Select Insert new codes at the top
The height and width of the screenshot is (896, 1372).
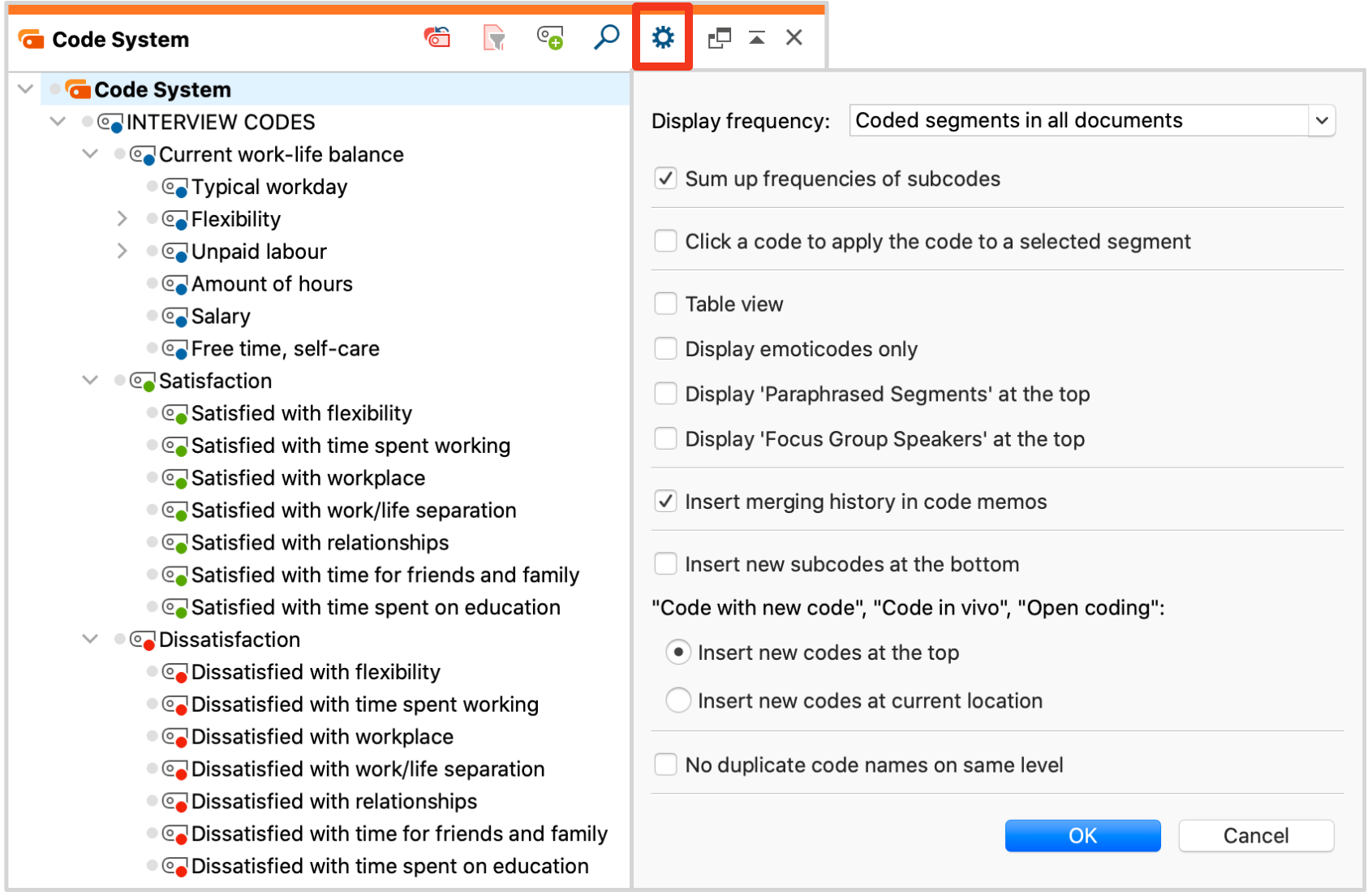678,653
